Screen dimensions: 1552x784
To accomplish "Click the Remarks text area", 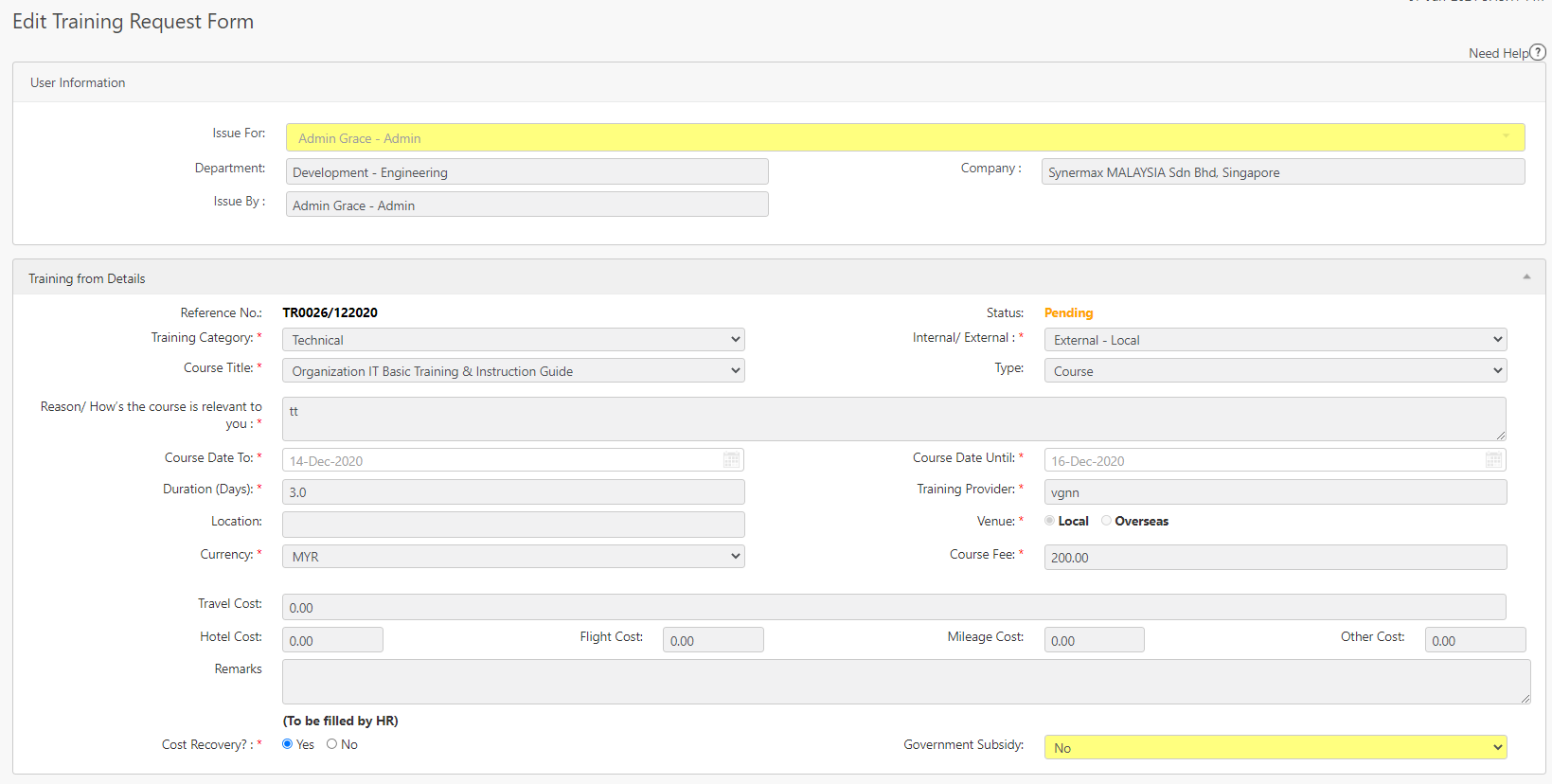I will pos(906,682).
